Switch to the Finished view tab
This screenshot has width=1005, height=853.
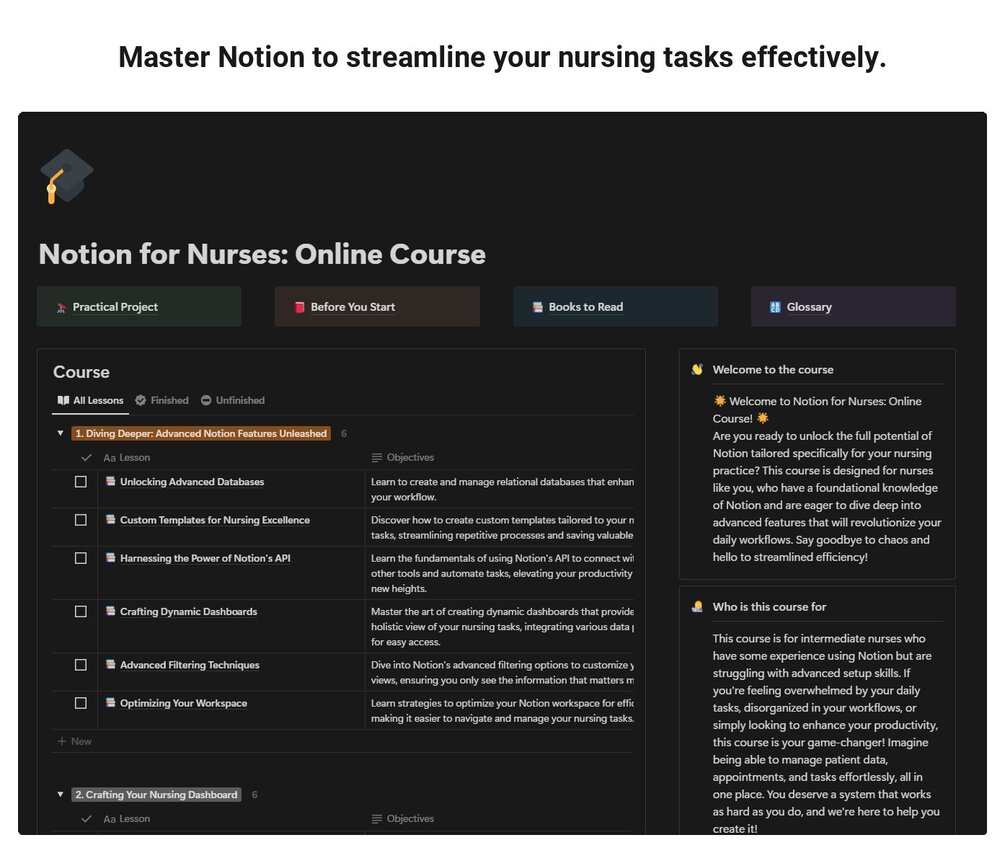(162, 401)
